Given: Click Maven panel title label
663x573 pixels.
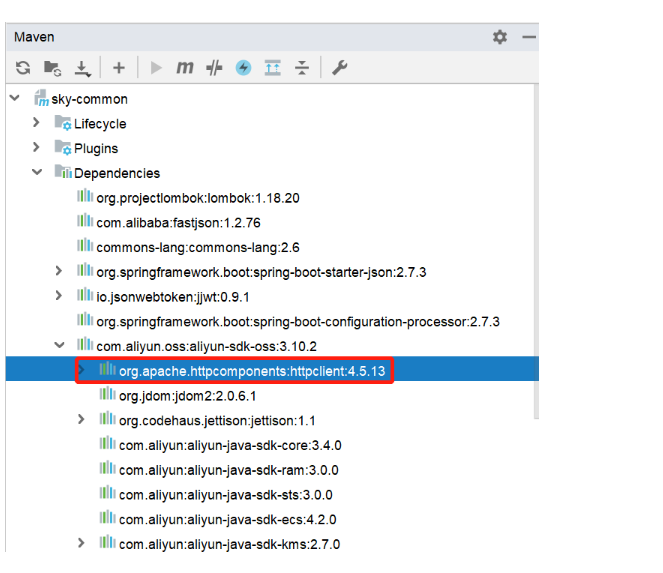Looking at the screenshot, I should pos(34,37).
